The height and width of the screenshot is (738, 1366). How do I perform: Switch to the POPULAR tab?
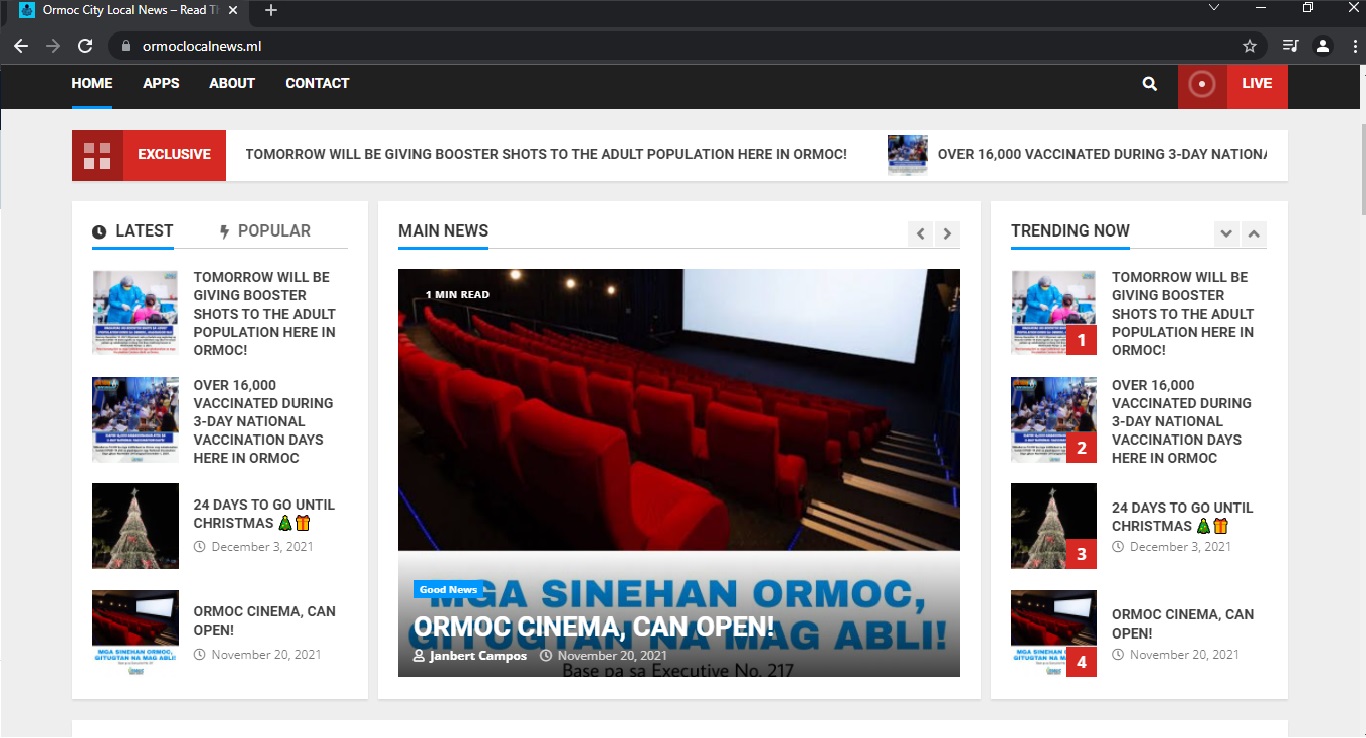[265, 231]
